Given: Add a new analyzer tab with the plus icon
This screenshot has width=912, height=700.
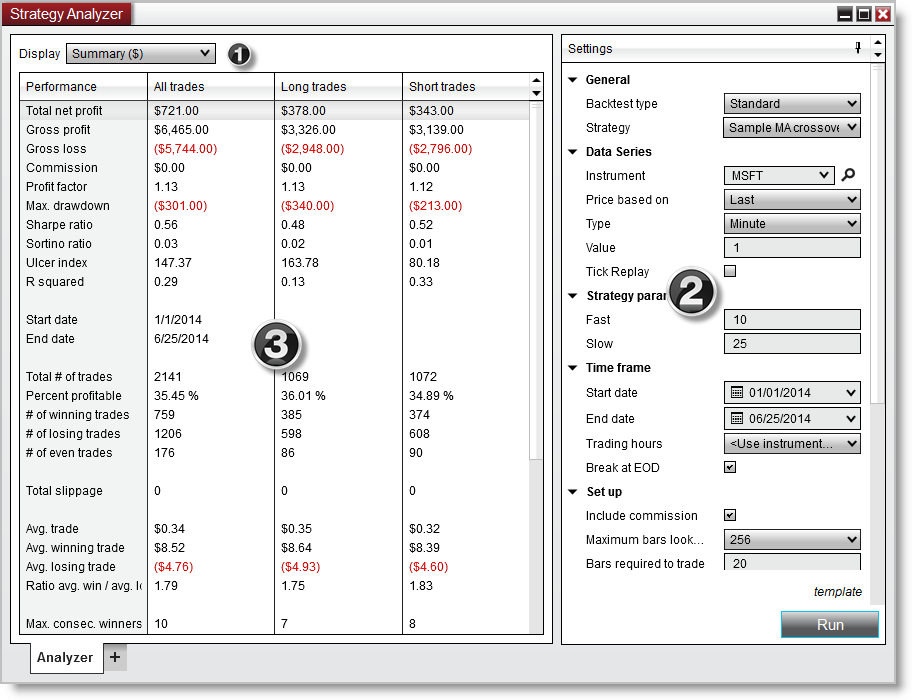Looking at the screenshot, I should 115,658.
